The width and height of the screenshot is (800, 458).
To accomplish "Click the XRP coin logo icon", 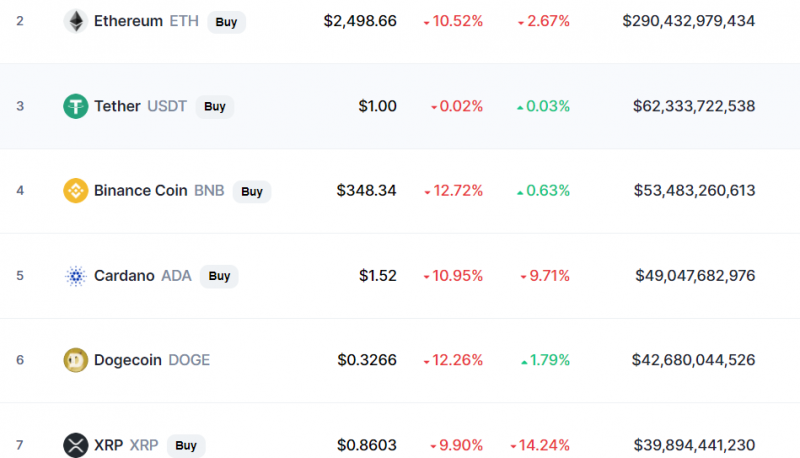I will 76,445.
